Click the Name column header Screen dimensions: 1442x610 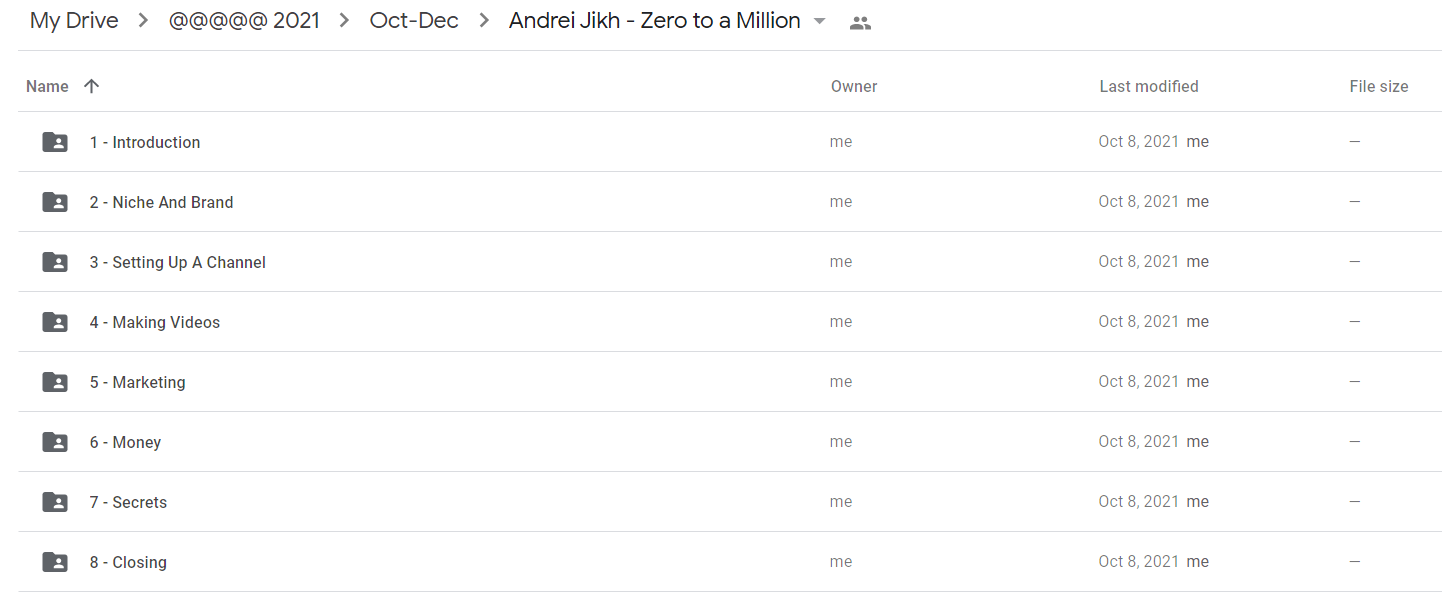pyautogui.click(x=47, y=86)
